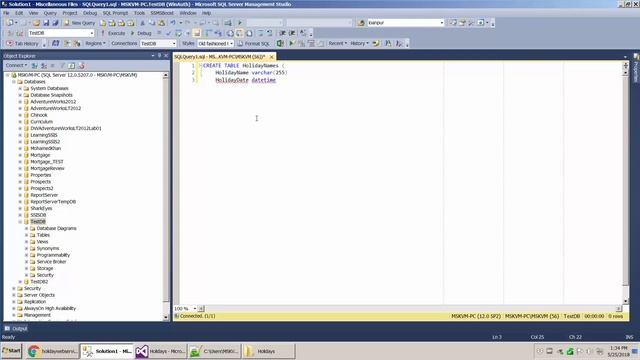640x360 pixels.
Task: Open the Chrome taskbar button
Action: [52, 351]
